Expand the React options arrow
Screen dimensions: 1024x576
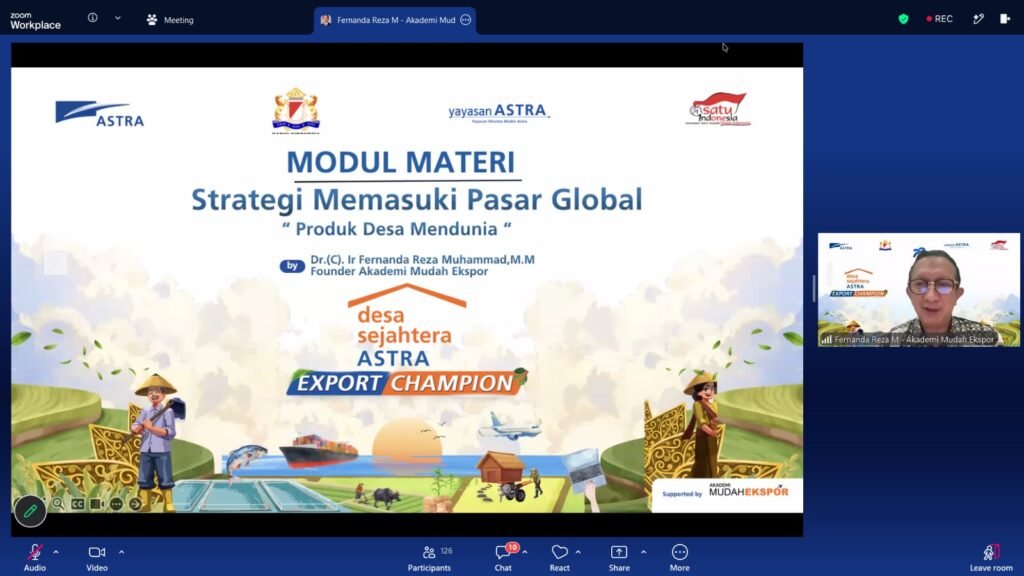[578, 552]
